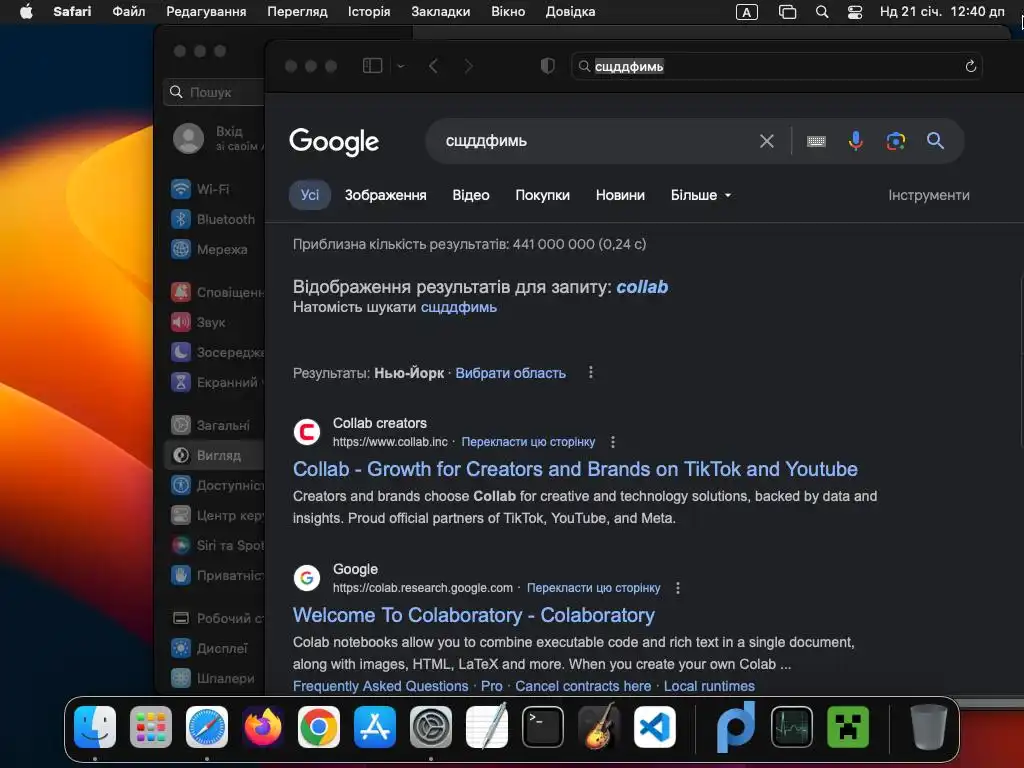
Task: Open Minecraft from the Dock
Action: (848, 727)
